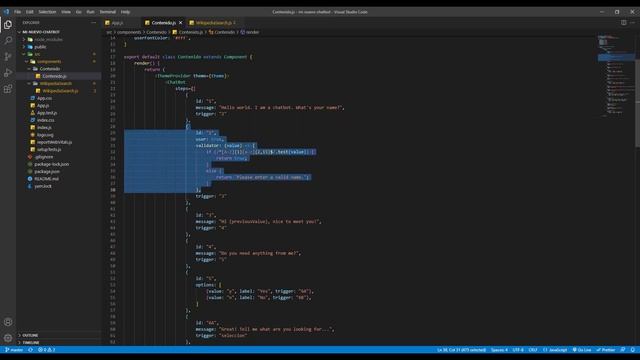Open the Manage gear in activity bar

pos(8,338)
